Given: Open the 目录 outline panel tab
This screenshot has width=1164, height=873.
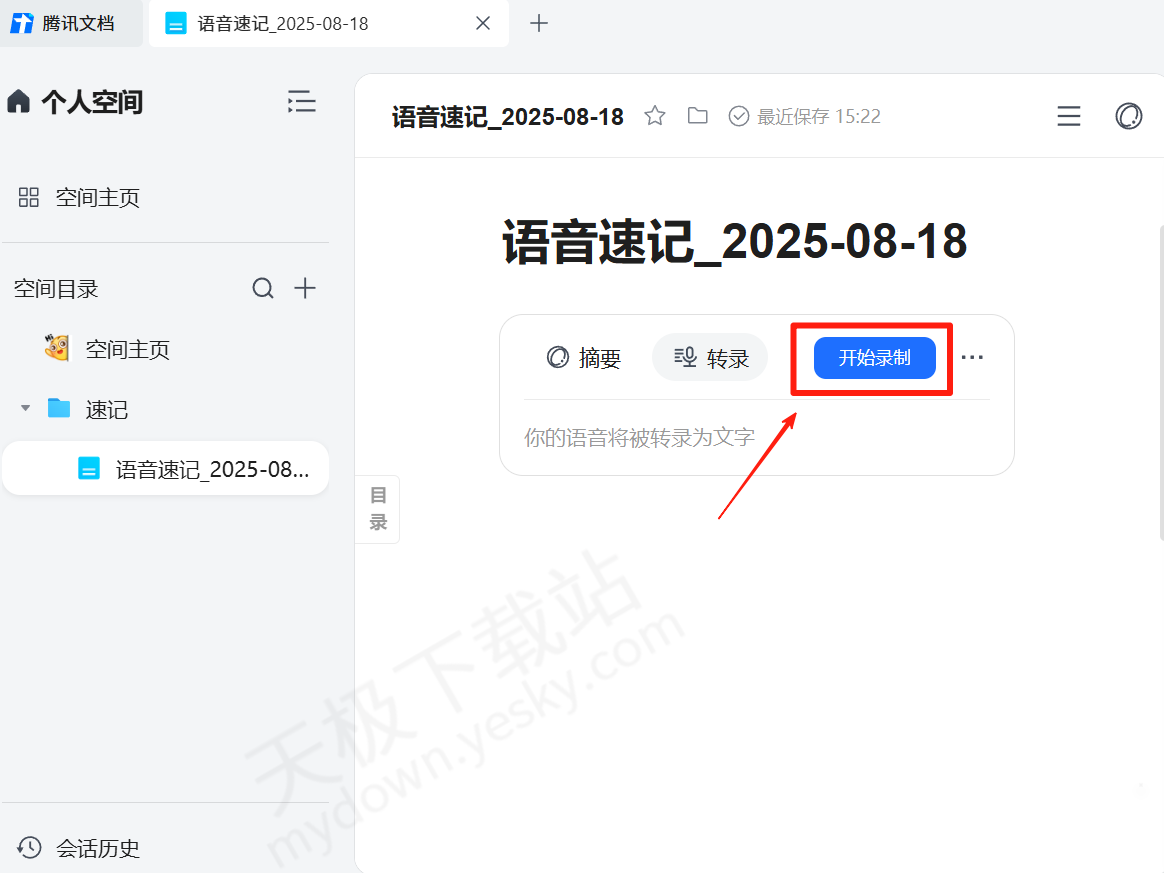Looking at the screenshot, I should pyautogui.click(x=378, y=509).
